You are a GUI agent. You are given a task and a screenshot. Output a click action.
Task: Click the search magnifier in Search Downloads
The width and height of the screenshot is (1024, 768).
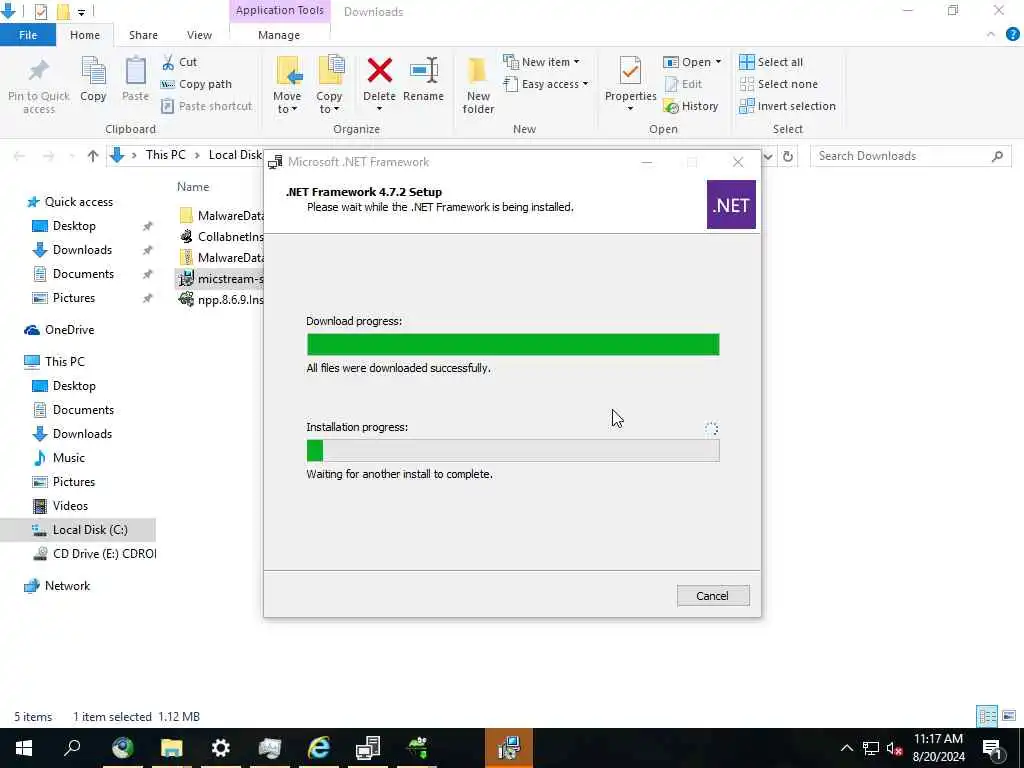997,156
